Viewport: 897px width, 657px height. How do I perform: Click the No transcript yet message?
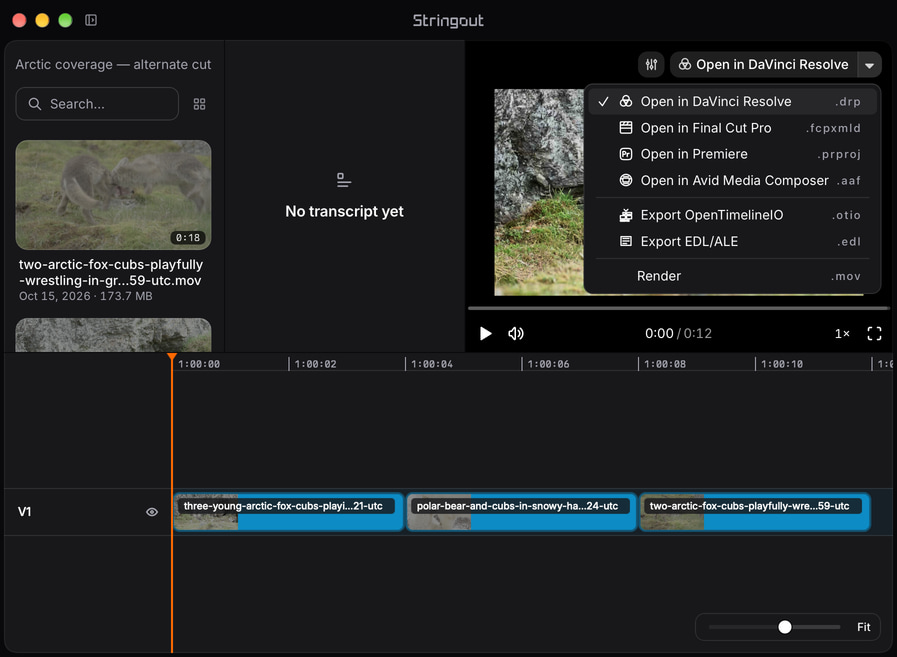[344, 212]
